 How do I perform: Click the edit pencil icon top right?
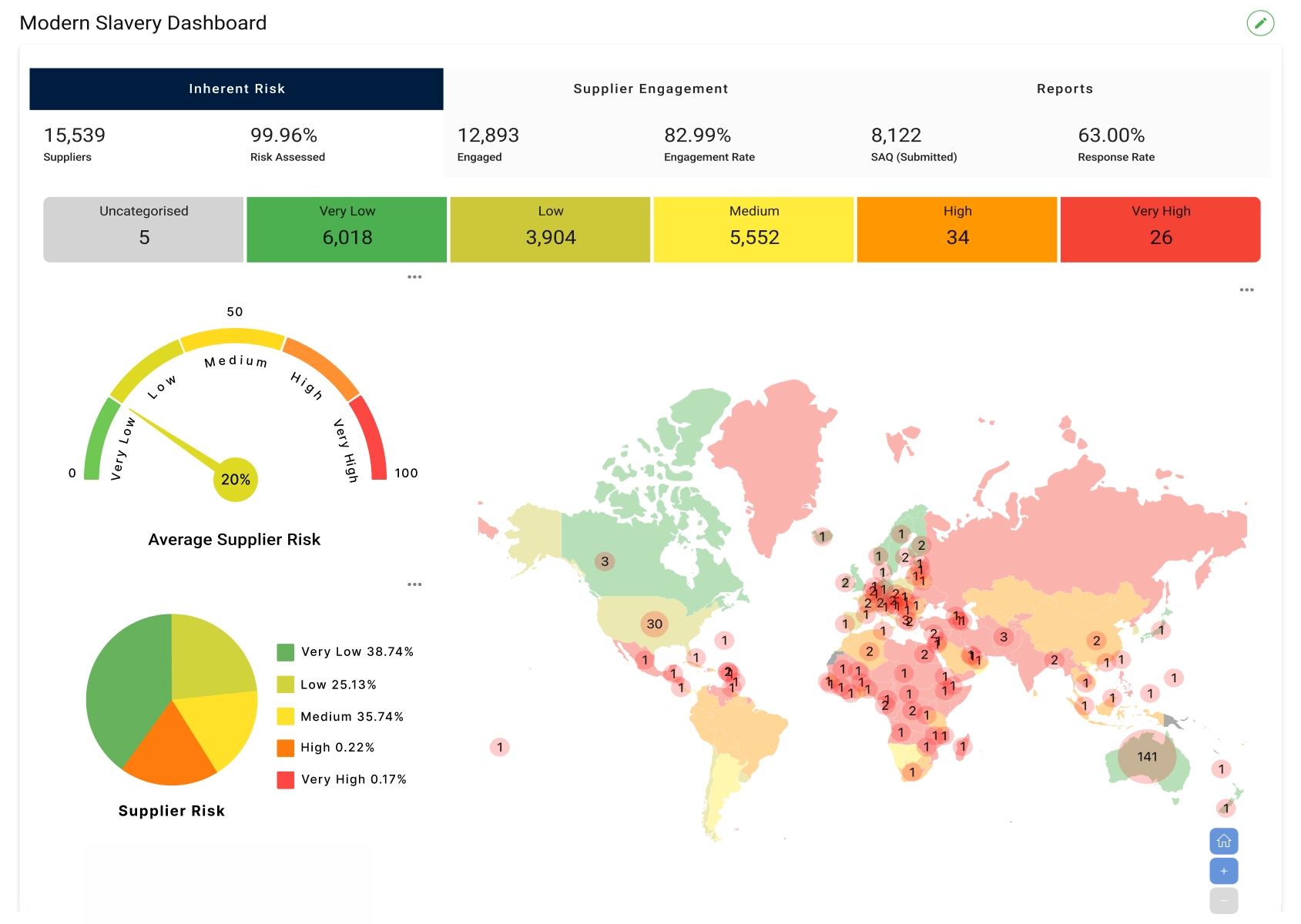[1260, 23]
